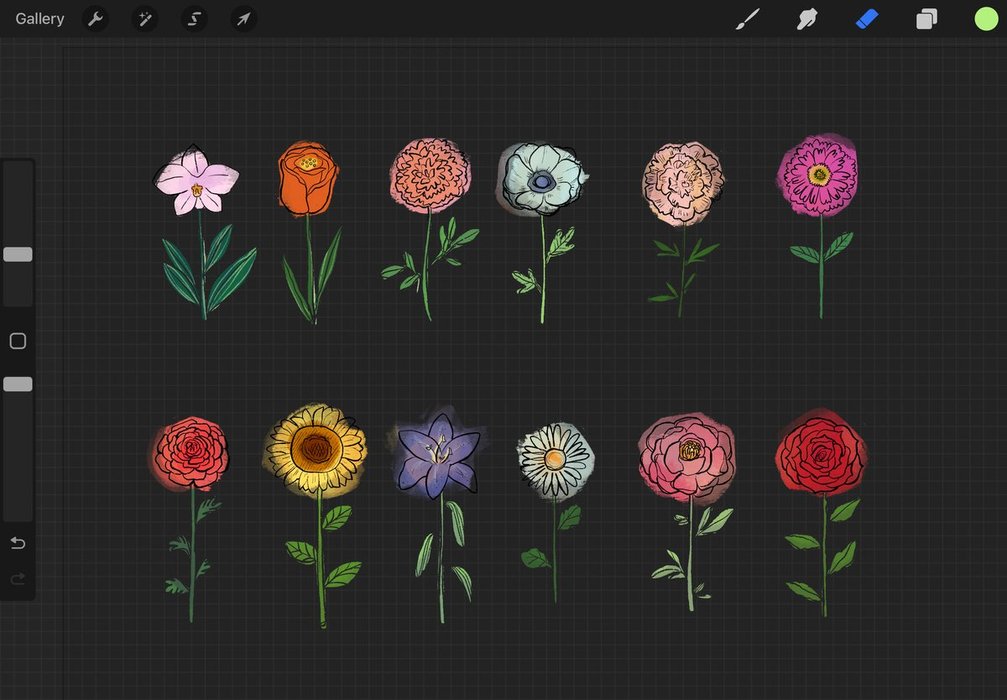
Task: Open the Adjustments magic wand menu
Action: pos(145,19)
